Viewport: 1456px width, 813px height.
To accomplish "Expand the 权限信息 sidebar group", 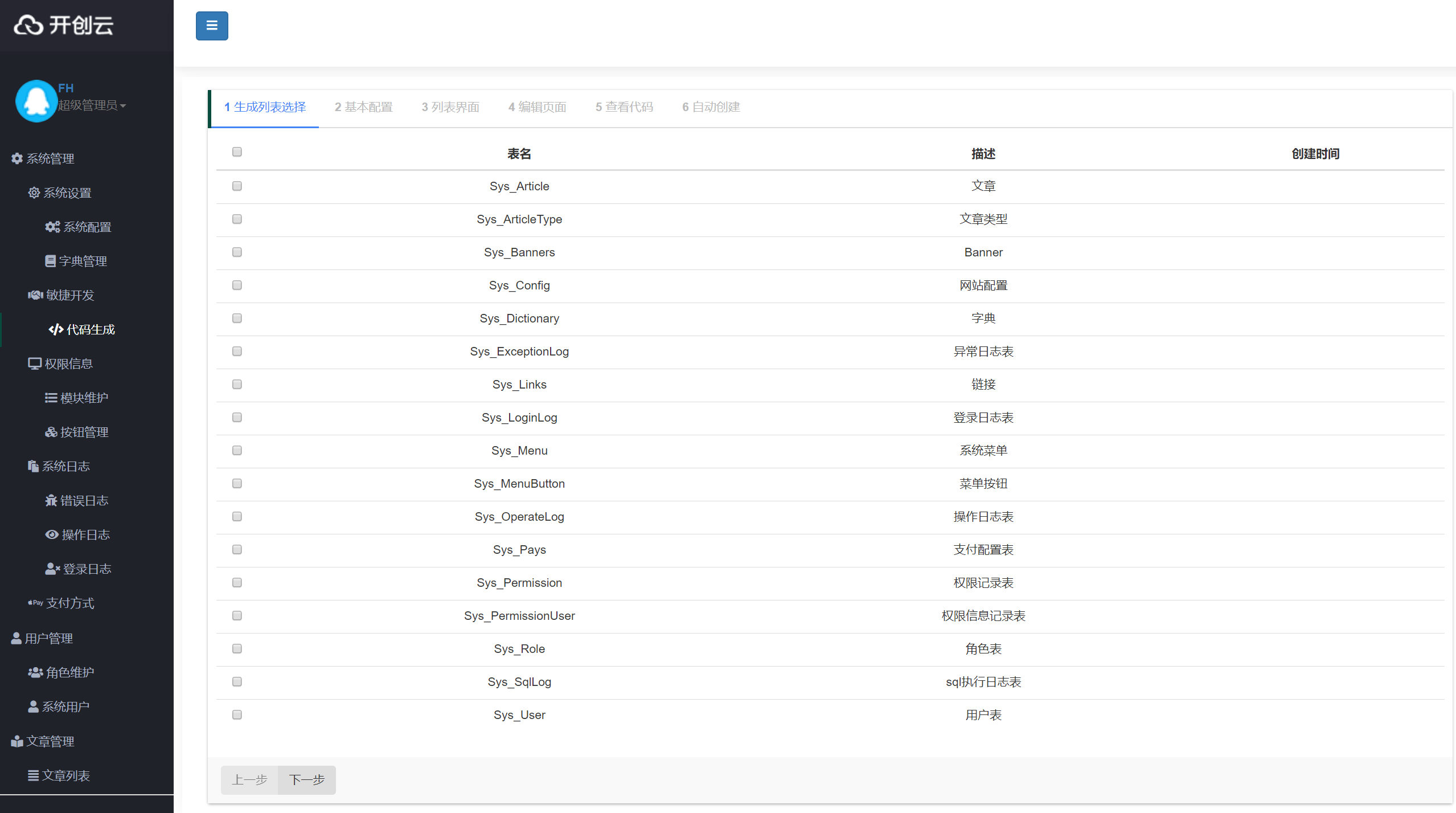I will click(68, 363).
